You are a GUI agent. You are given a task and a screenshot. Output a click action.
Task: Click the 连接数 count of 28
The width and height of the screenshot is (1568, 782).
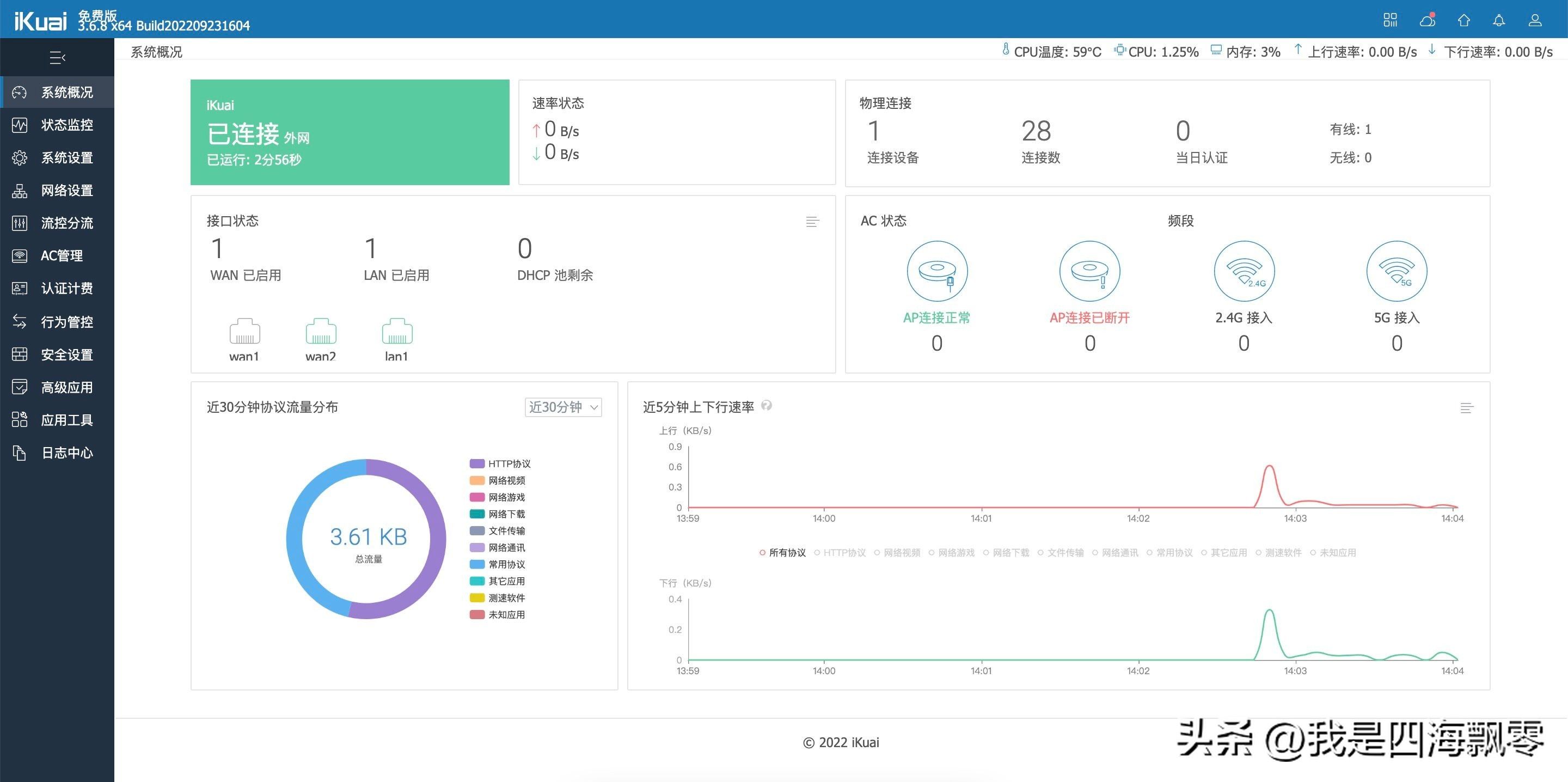point(1037,131)
